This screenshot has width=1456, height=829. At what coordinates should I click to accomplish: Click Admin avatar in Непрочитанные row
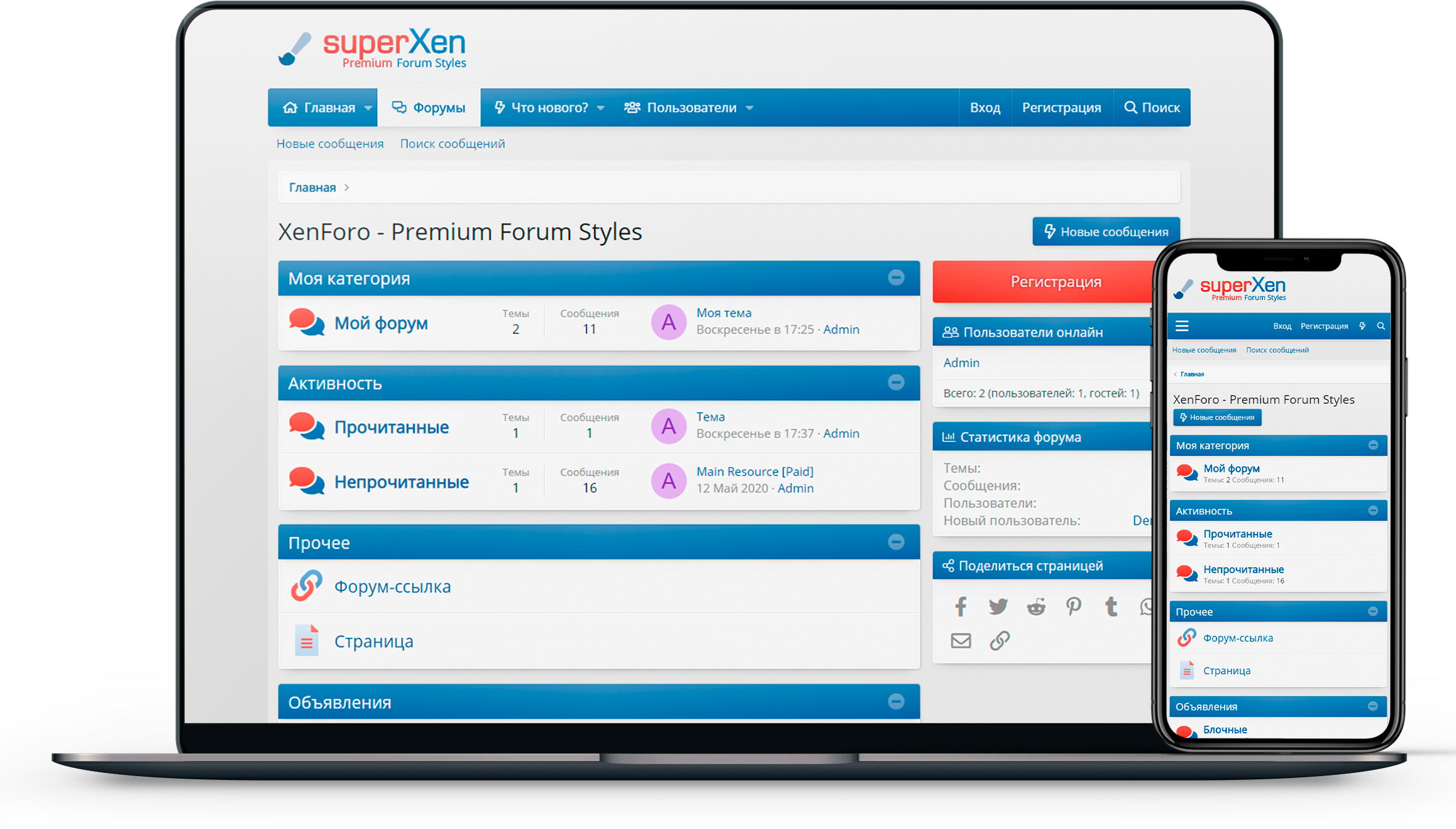click(668, 481)
